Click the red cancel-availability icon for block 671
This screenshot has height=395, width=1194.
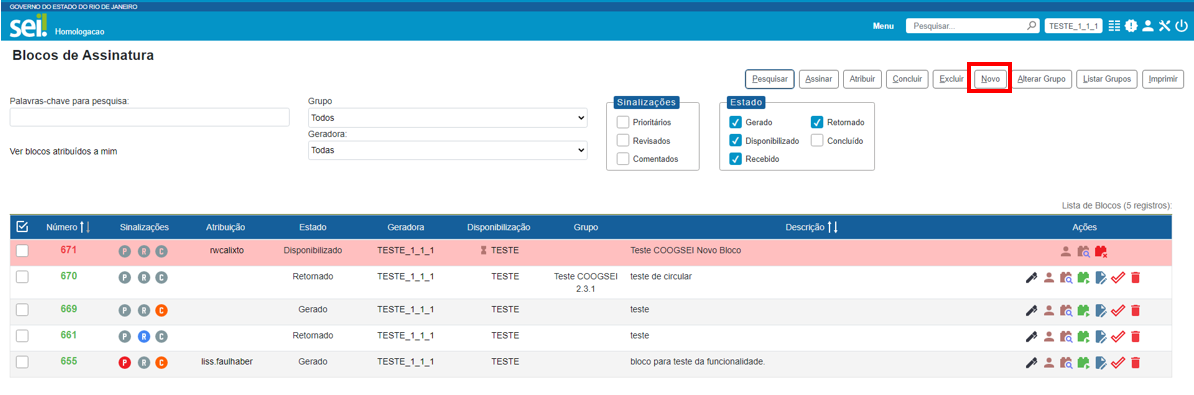1101,250
